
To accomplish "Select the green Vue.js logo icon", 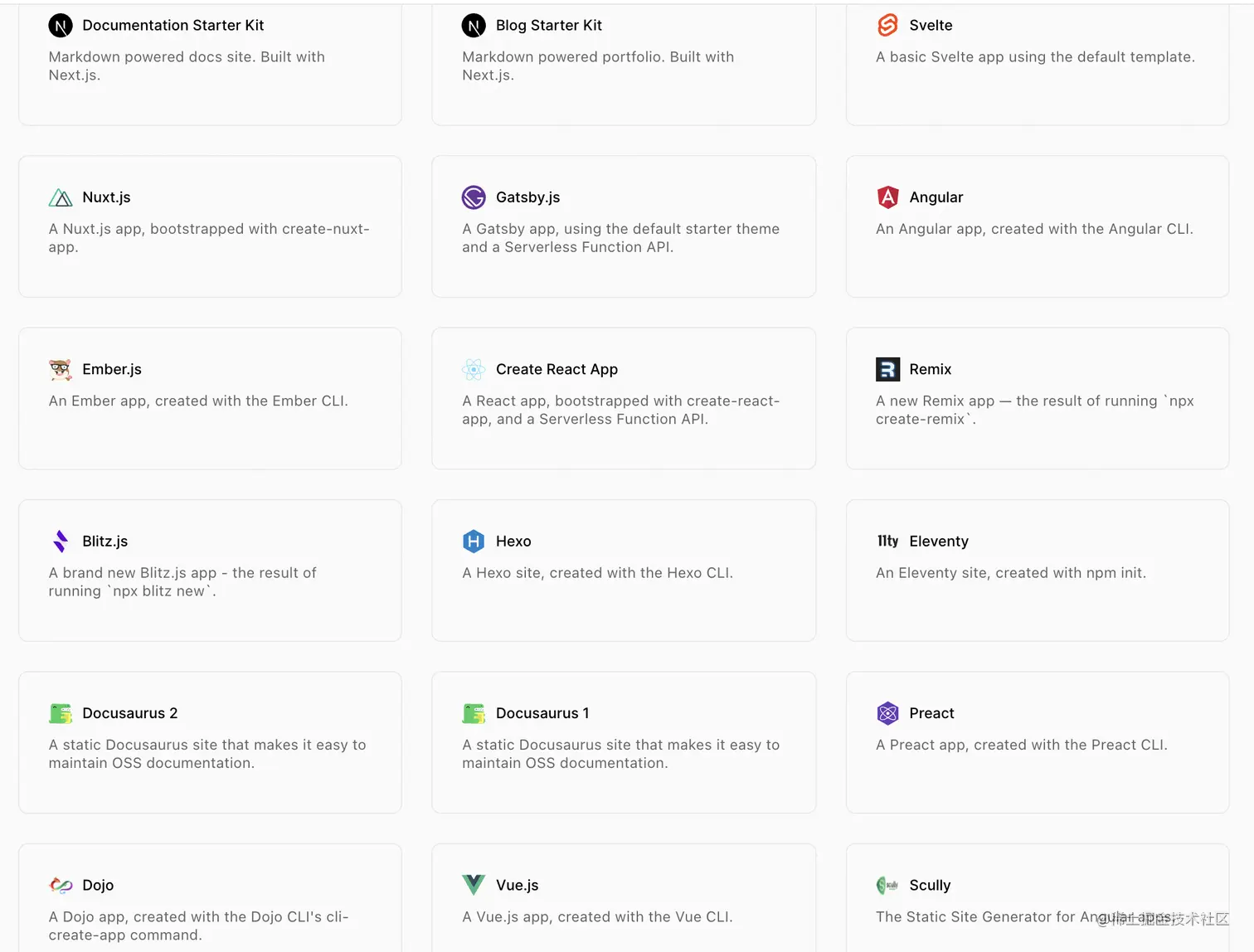I will coord(474,885).
